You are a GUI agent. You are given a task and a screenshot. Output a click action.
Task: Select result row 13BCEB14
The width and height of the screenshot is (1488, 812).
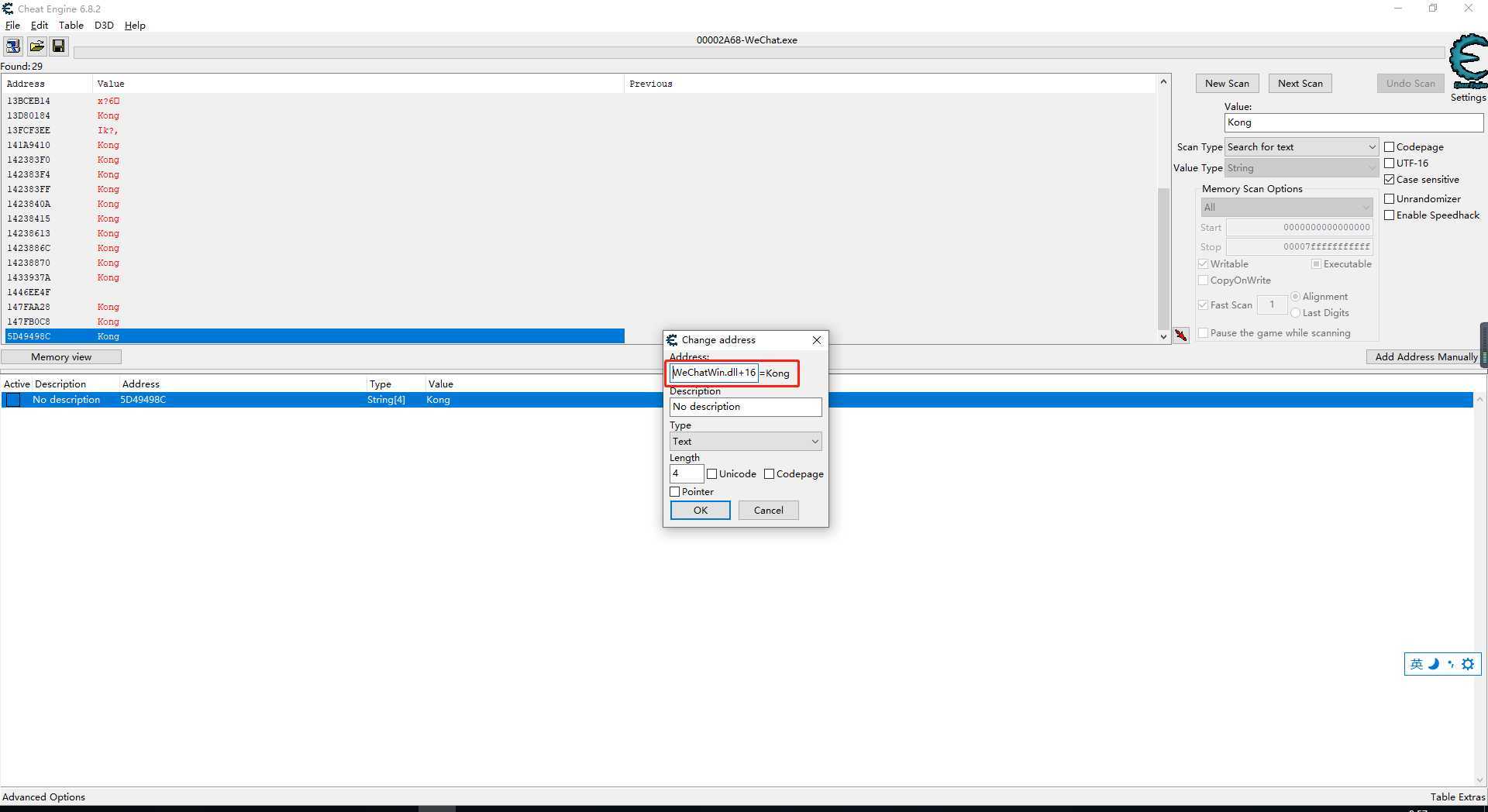click(x=314, y=101)
